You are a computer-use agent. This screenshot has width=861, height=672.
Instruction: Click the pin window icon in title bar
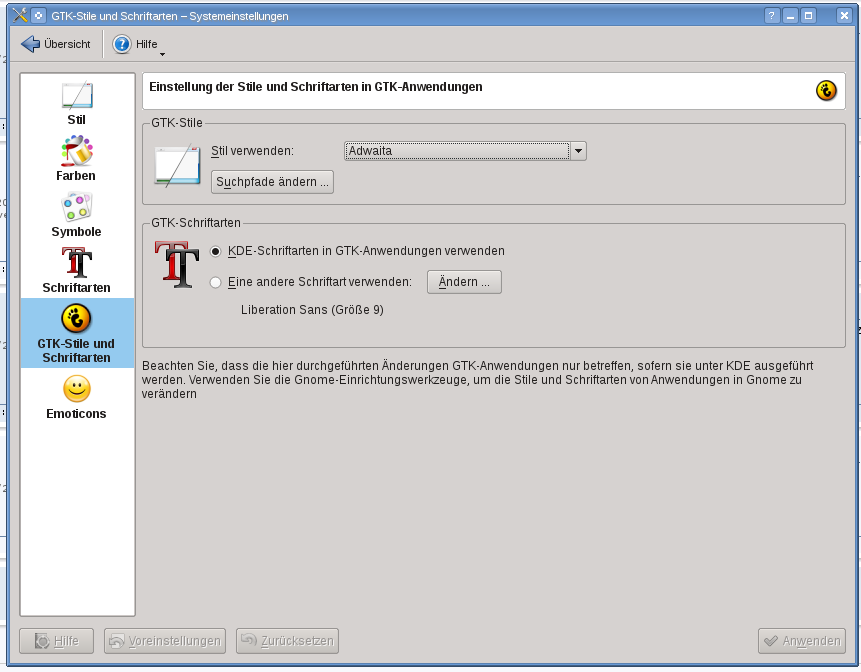[38, 16]
